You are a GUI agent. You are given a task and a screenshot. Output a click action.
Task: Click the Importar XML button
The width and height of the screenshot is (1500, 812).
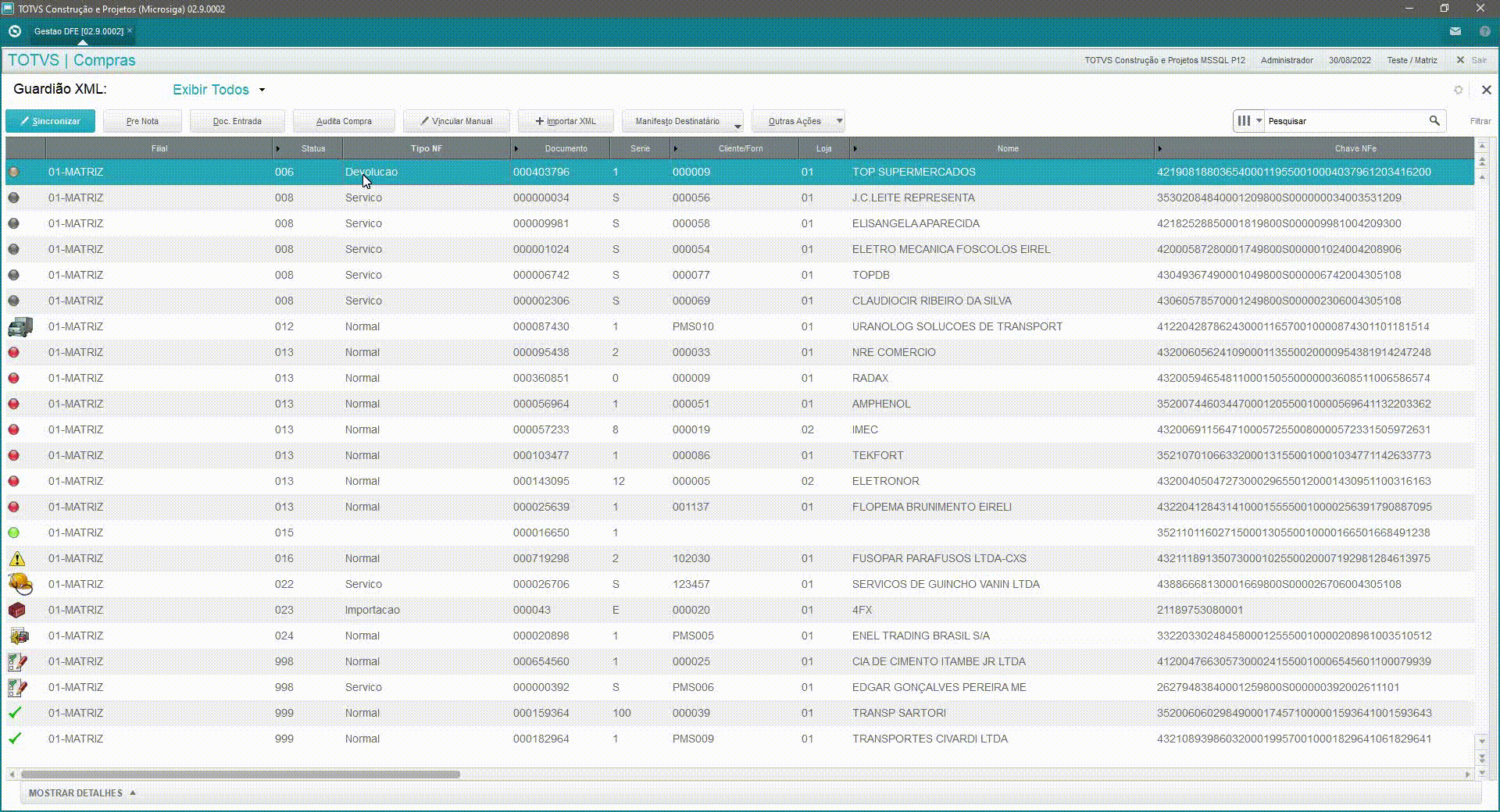(566, 121)
